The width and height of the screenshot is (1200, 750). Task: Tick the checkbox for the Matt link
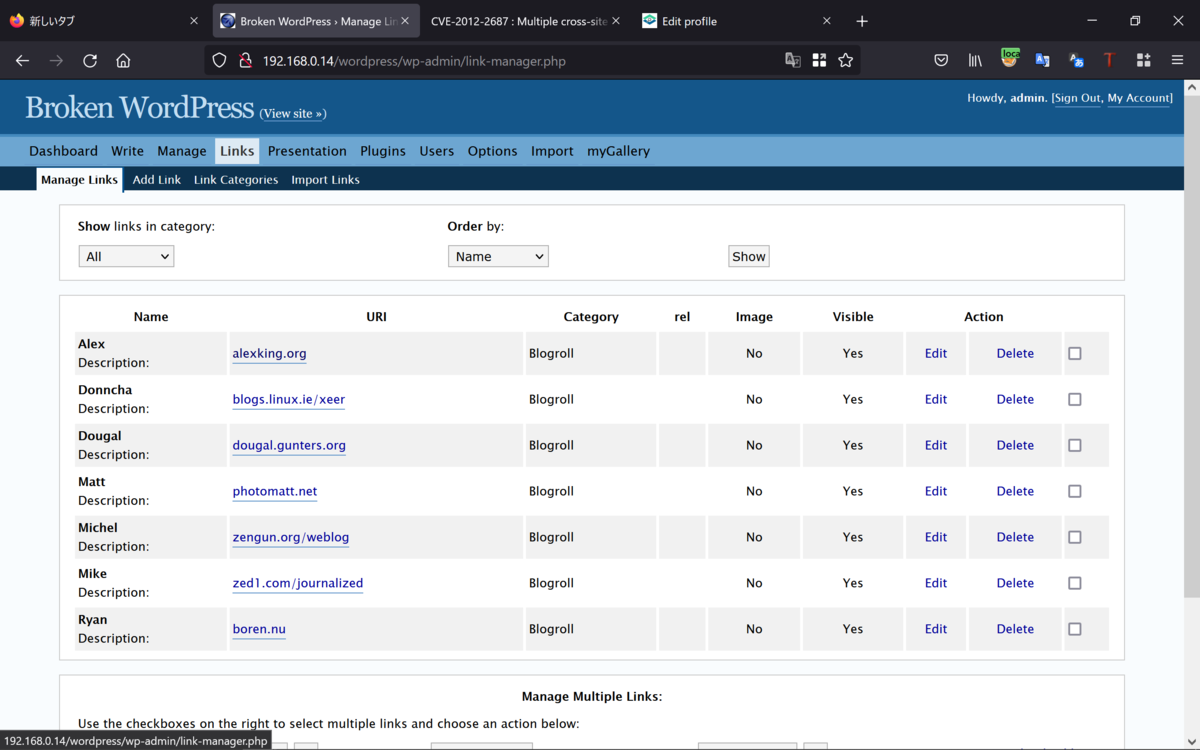[x=1075, y=491]
